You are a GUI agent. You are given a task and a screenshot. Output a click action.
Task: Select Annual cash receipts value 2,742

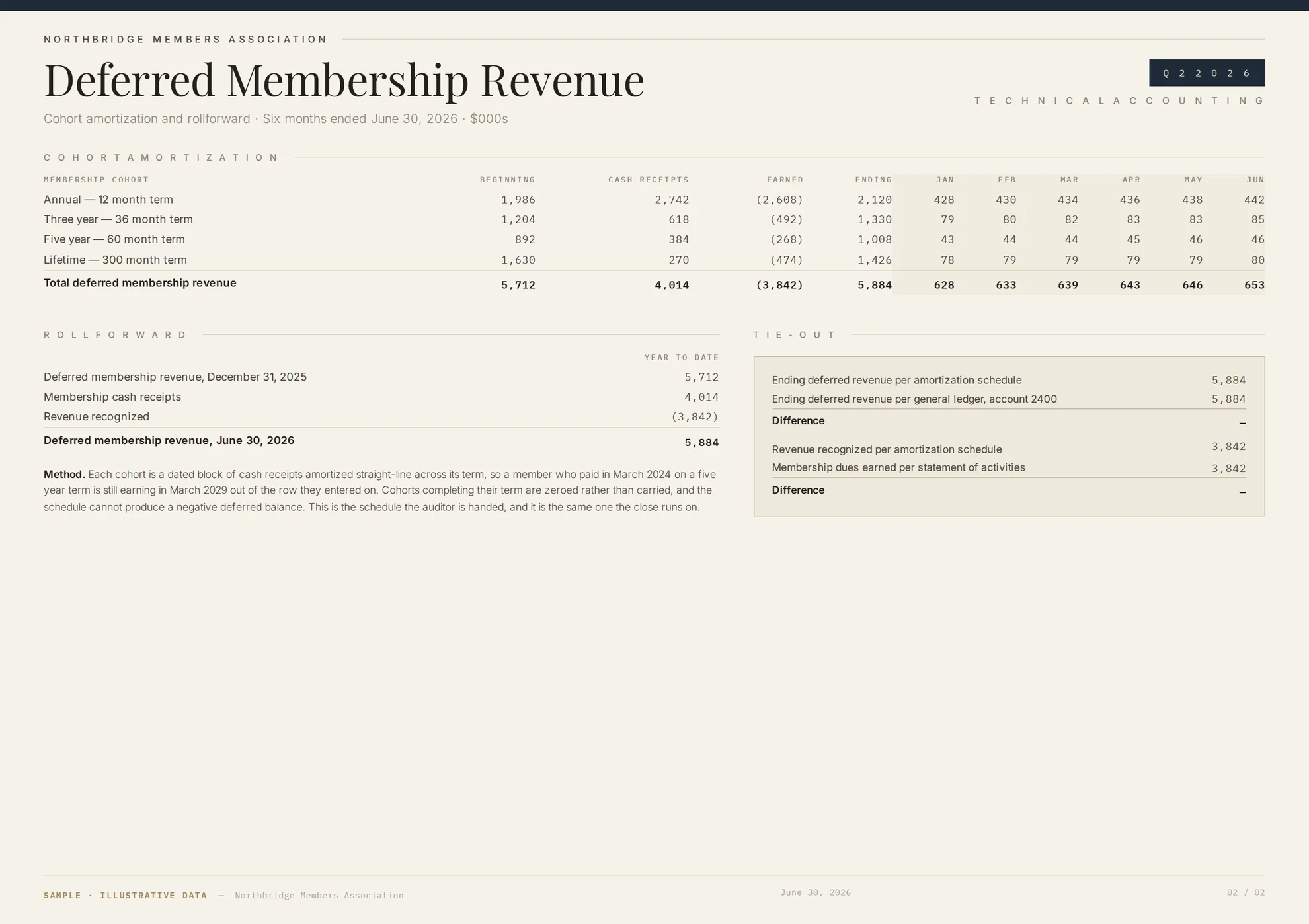(672, 200)
